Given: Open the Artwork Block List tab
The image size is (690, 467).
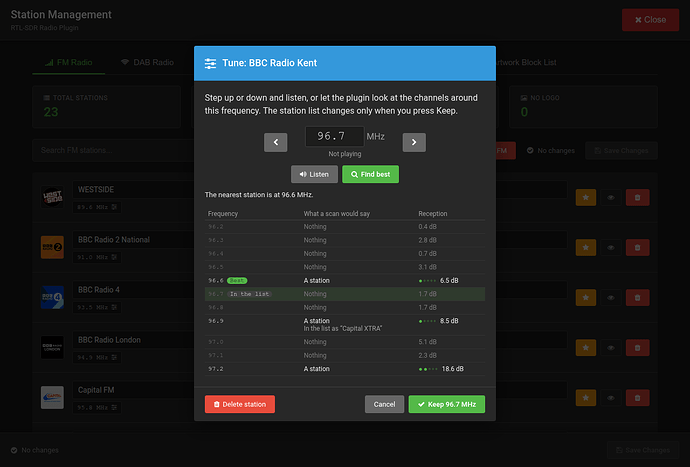Looking at the screenshot, I should tap(526, 63).
